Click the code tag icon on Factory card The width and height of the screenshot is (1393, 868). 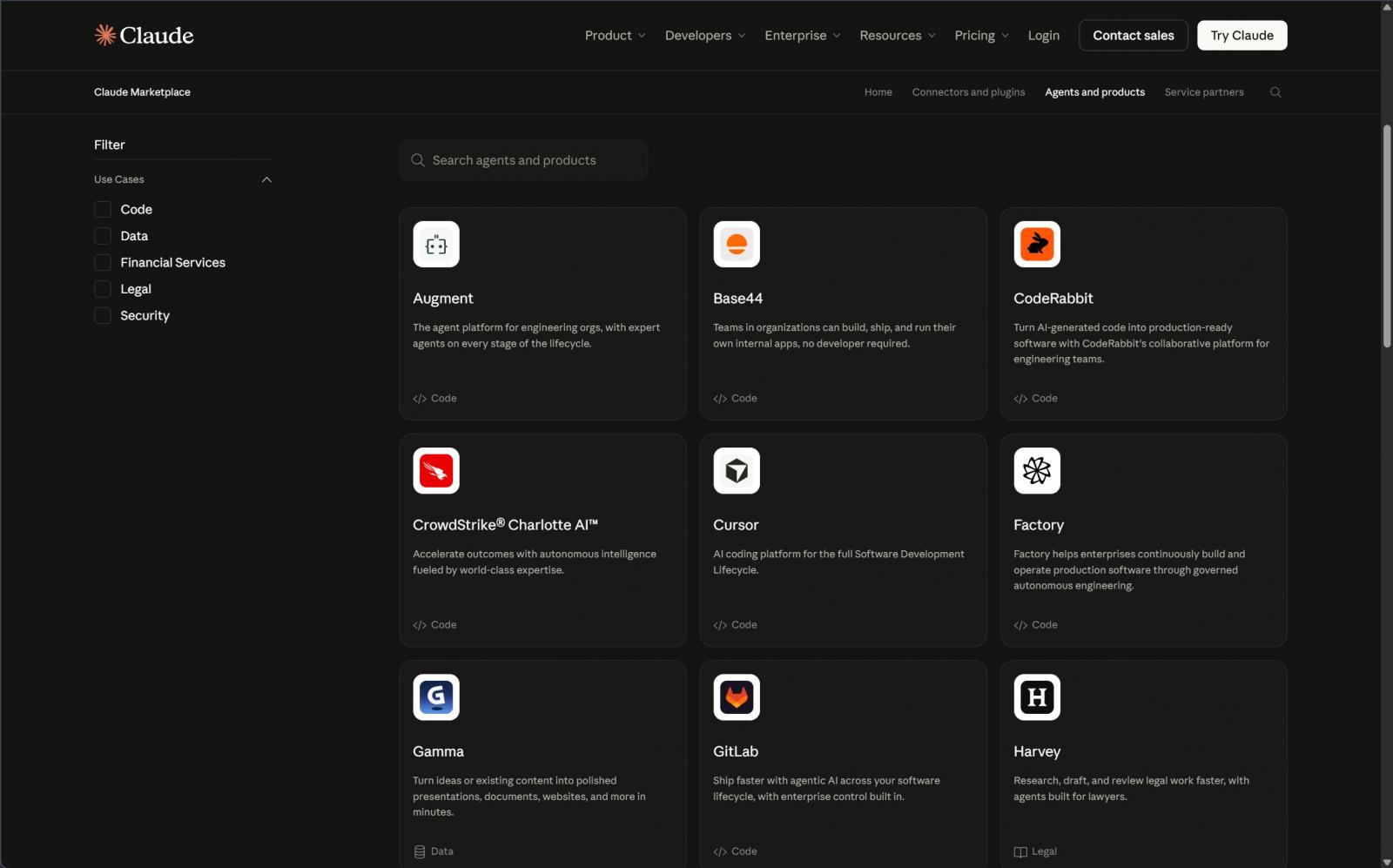point(1020,625)
